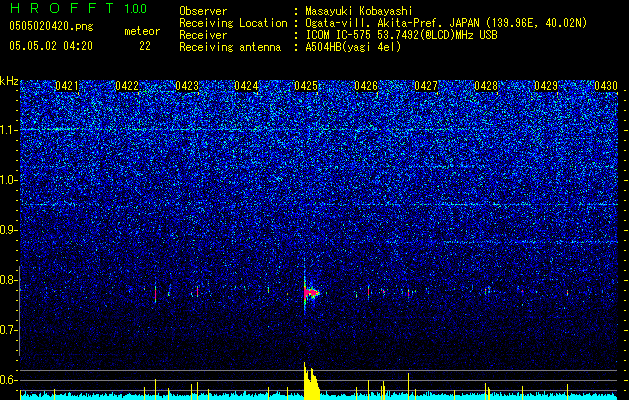Click the 0425 time marker
This screenshot has height=400, width=629.
coord(306,85)
